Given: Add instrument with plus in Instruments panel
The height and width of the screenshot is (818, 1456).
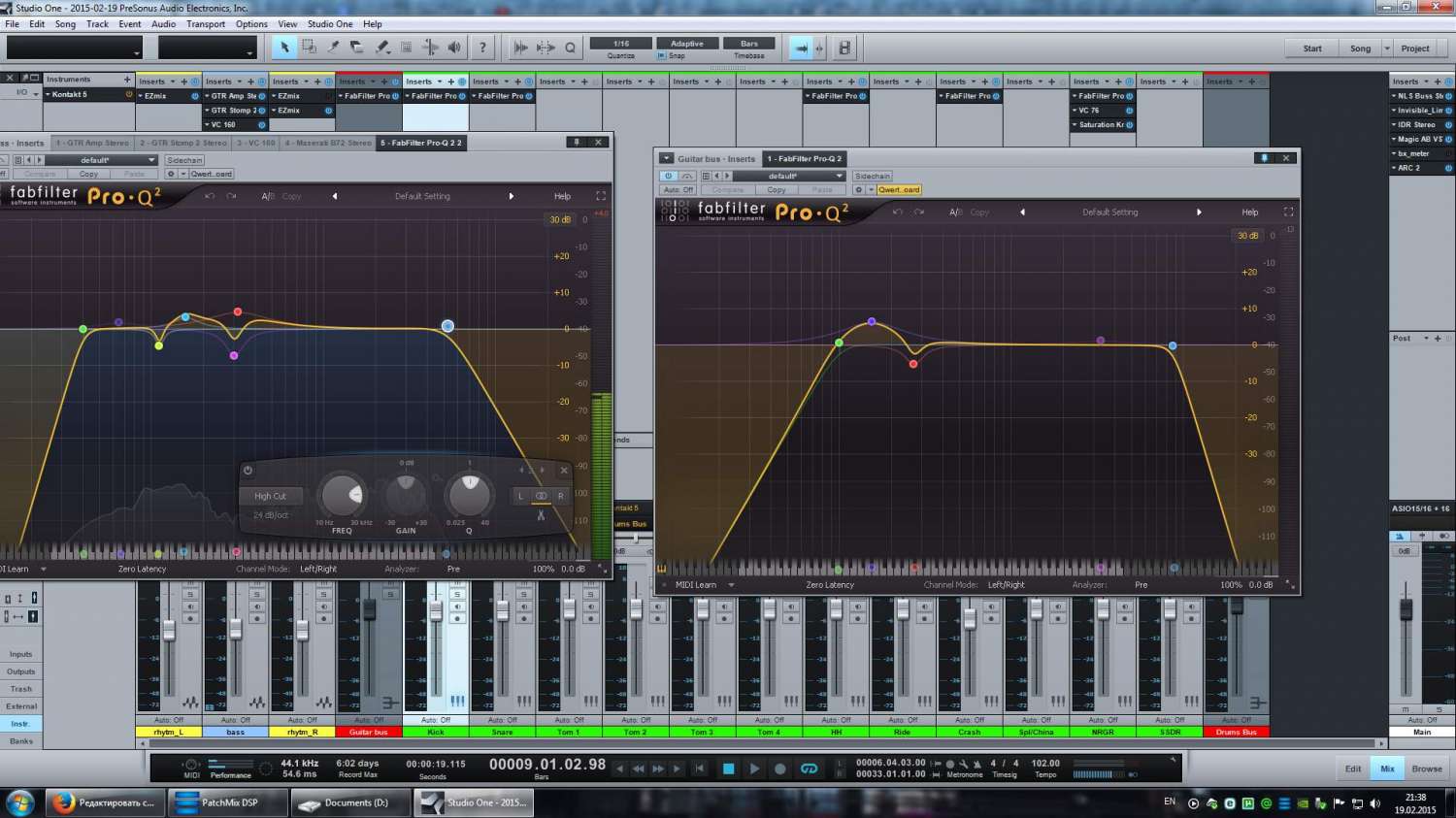Looking at the screenshot, I should pos(126,79).
